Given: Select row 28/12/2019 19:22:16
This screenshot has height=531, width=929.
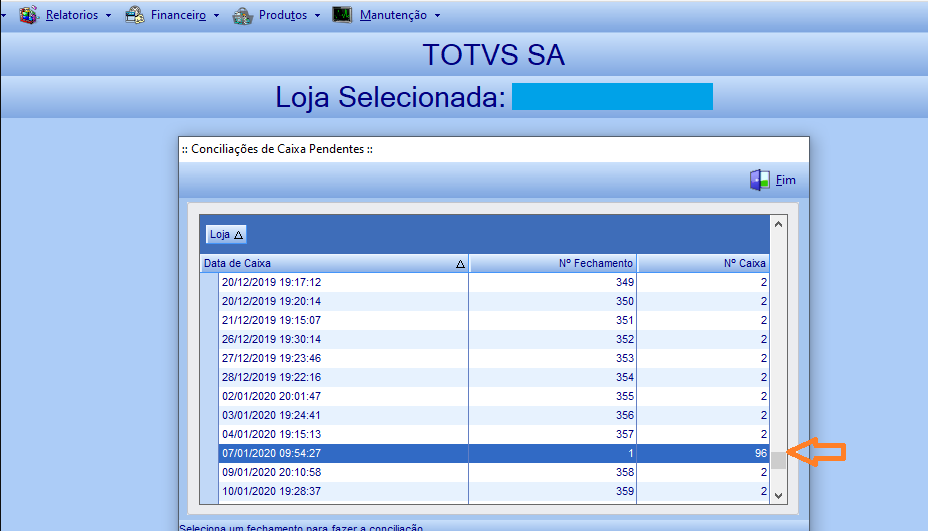Looking at the screenshot, I should (x=494, y=377).
